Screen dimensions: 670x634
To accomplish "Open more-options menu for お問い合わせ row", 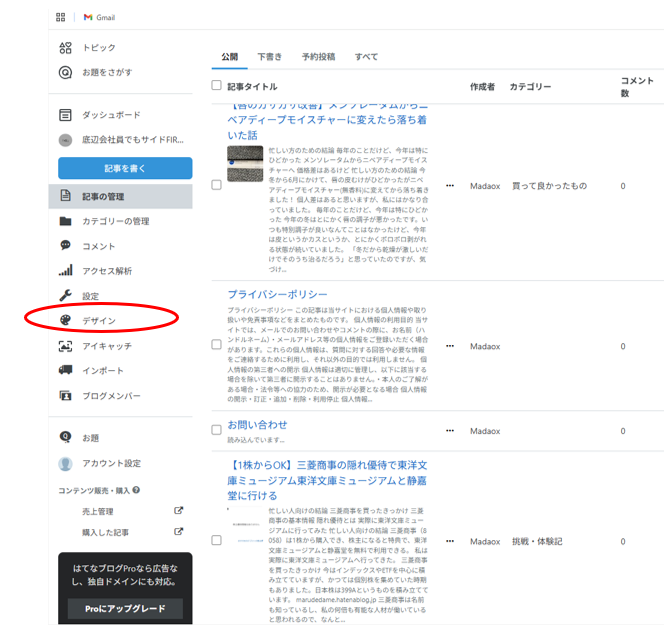I will pyautogui.click(x=450, y=430).
